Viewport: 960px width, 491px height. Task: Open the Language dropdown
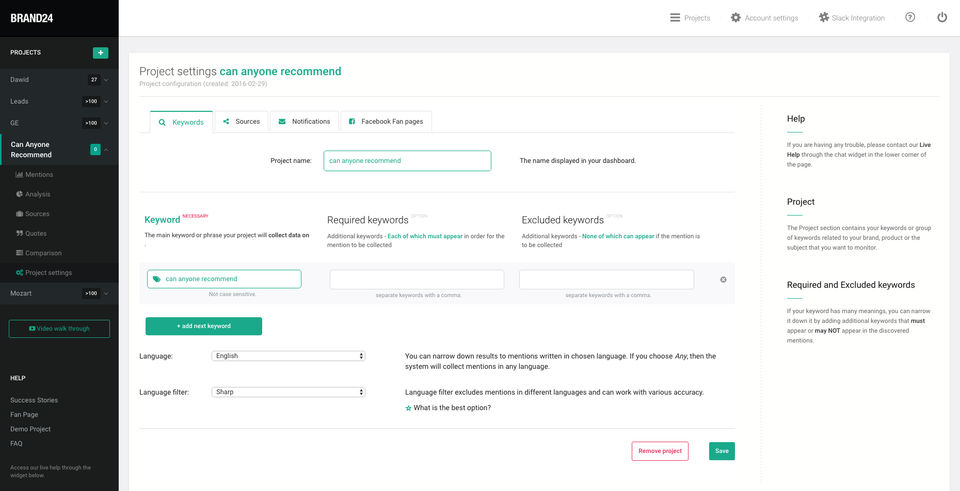click(288, 356)
